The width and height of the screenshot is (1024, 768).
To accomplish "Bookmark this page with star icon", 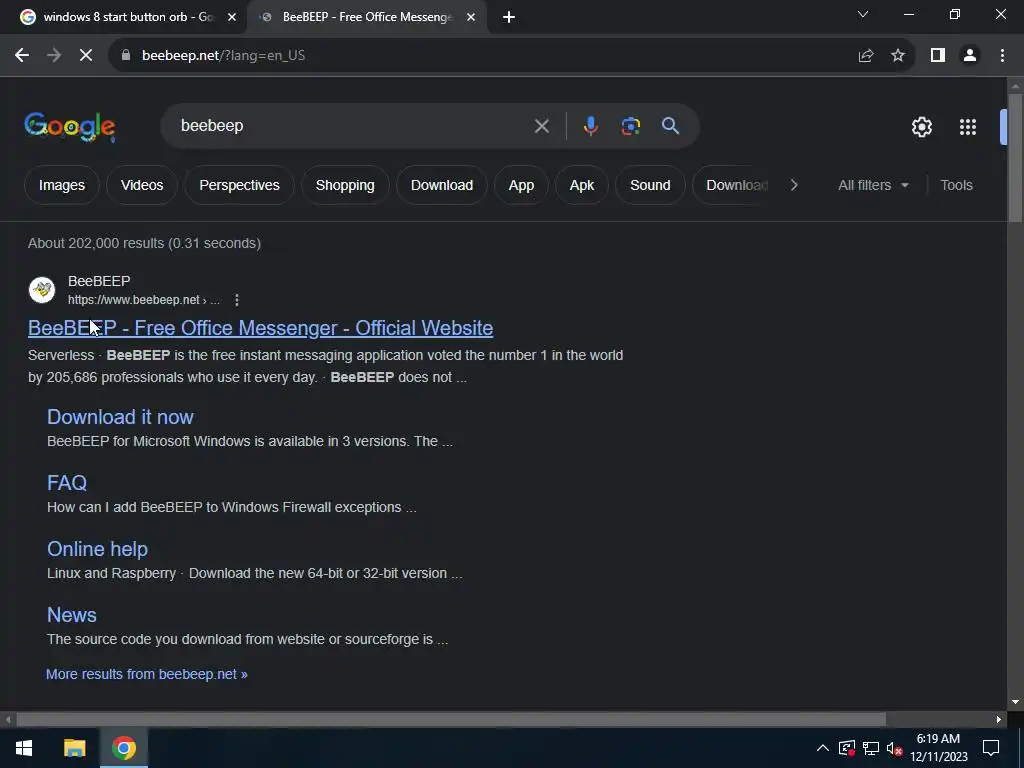I will pyautogui.click(x=898, y=56).
